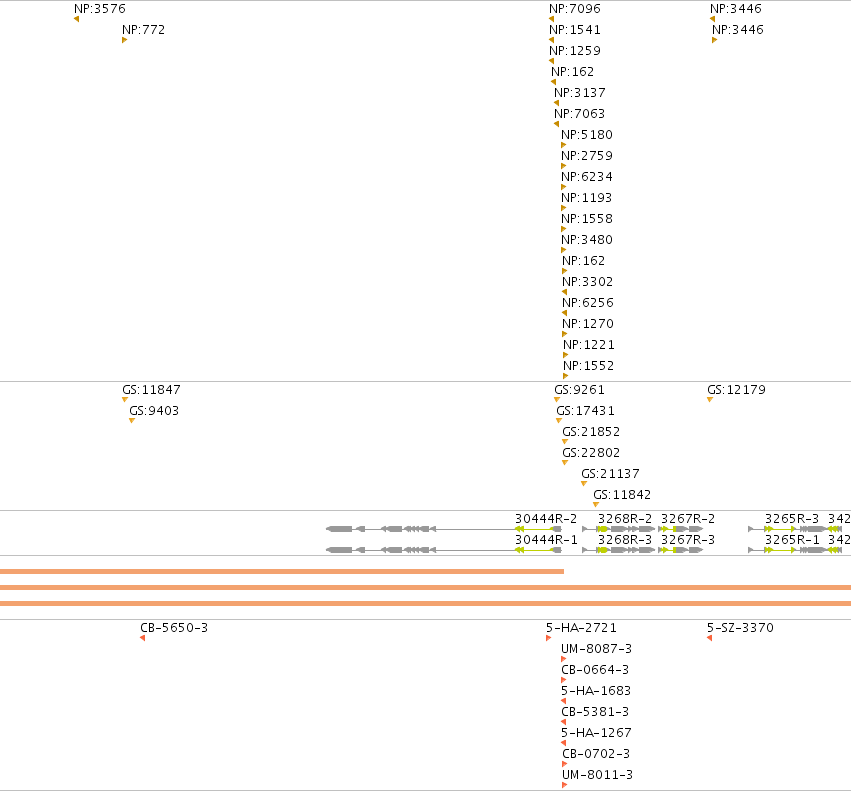The height and width of the screenshot is (791, 851).
Task: Click the NP:7063 insertion label
Action: [579, 114]
